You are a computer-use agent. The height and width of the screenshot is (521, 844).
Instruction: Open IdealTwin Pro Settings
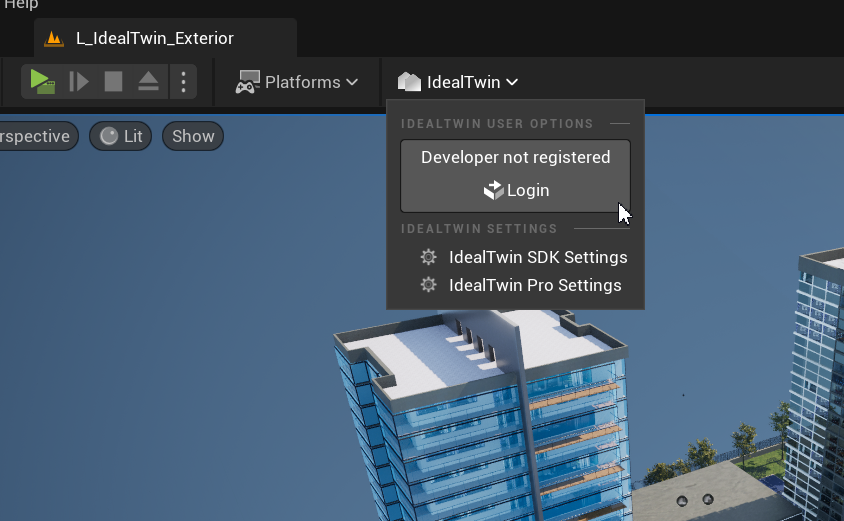(x=535, y=285)
